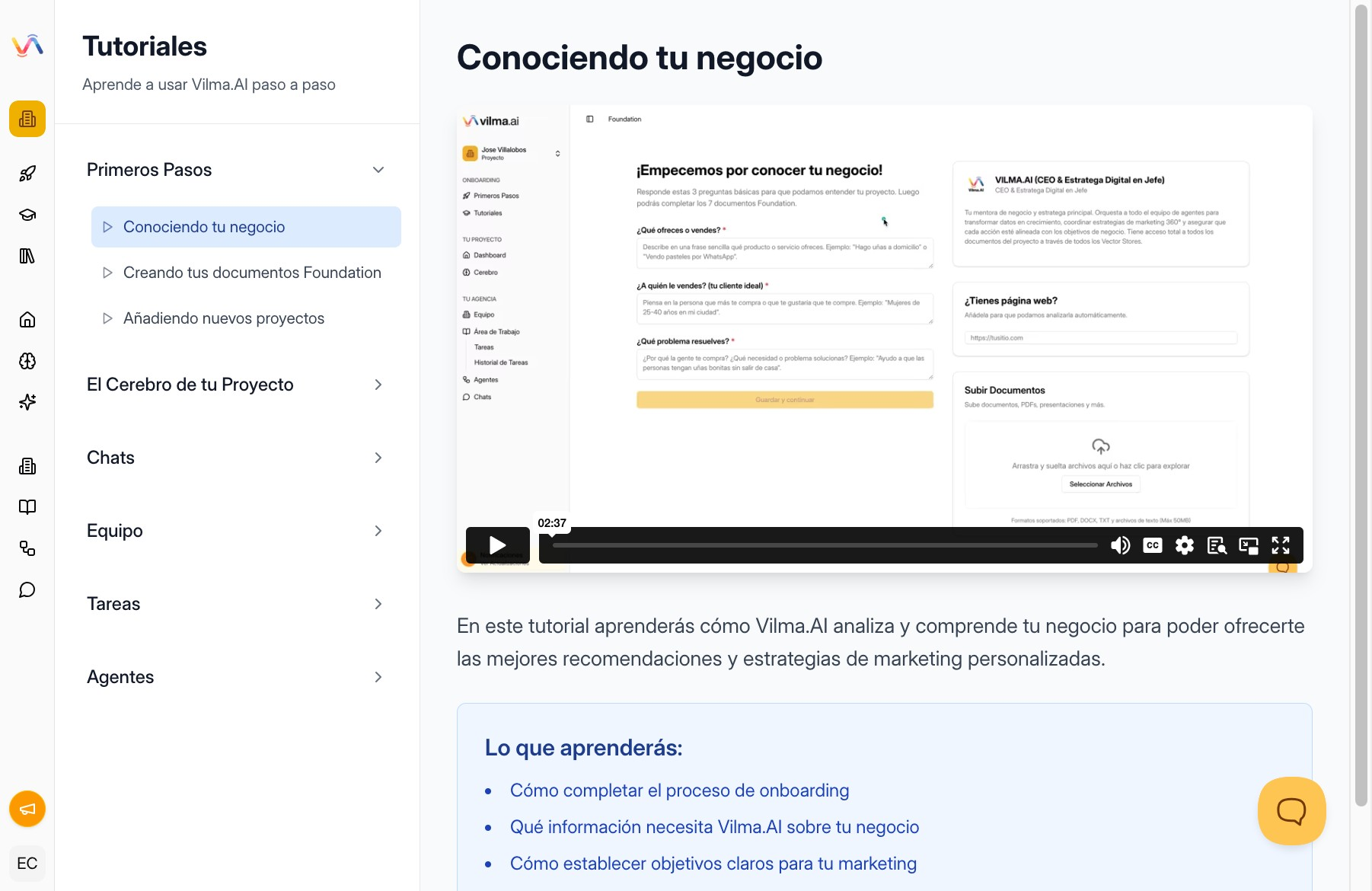Click Cómo establecer objetivos claros text
This screenshot has height=891, width=1372.
click(713, 864)
